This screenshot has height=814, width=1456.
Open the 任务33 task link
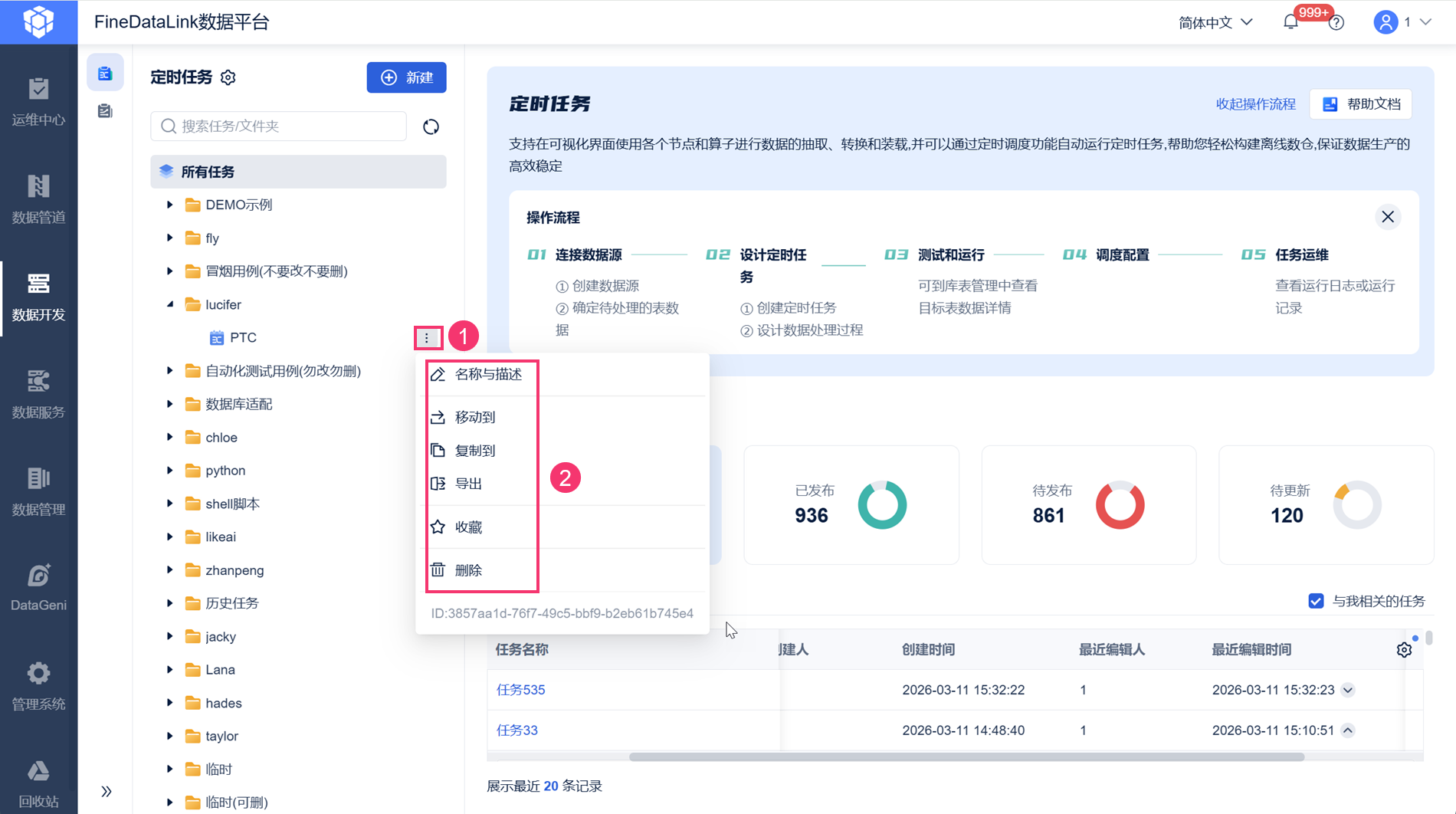click(x=517, y=730)
